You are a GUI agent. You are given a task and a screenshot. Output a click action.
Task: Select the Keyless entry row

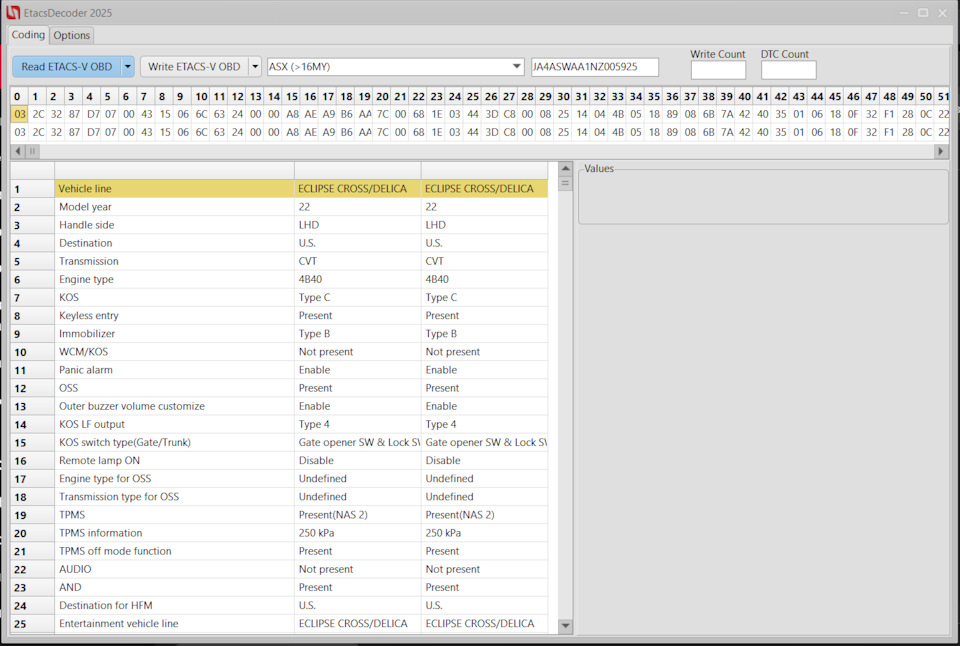pyautogui.click(x=279, y=315)
